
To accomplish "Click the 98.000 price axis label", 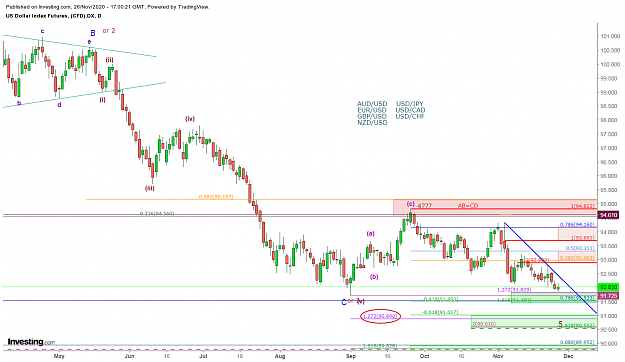I will coord(610,120).
